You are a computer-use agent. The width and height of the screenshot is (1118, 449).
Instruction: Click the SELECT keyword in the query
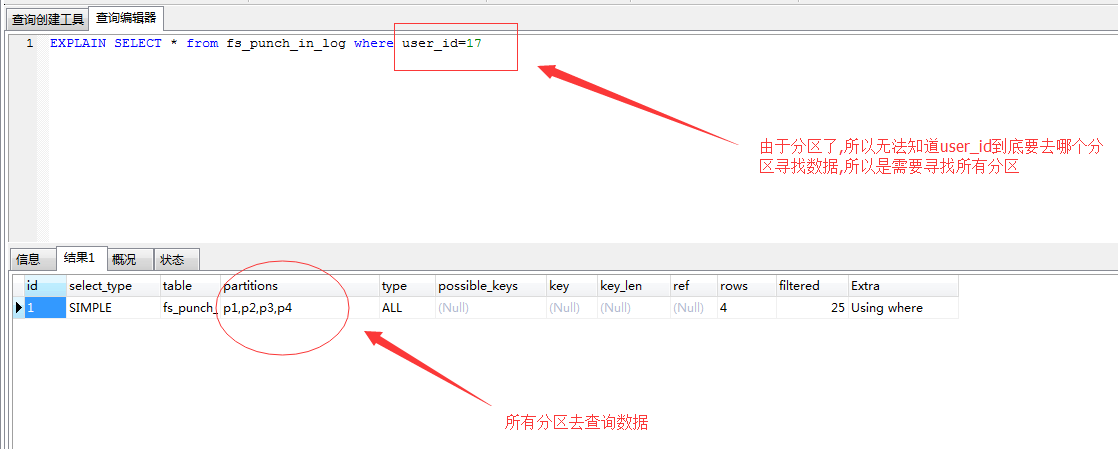pos(138,43)
